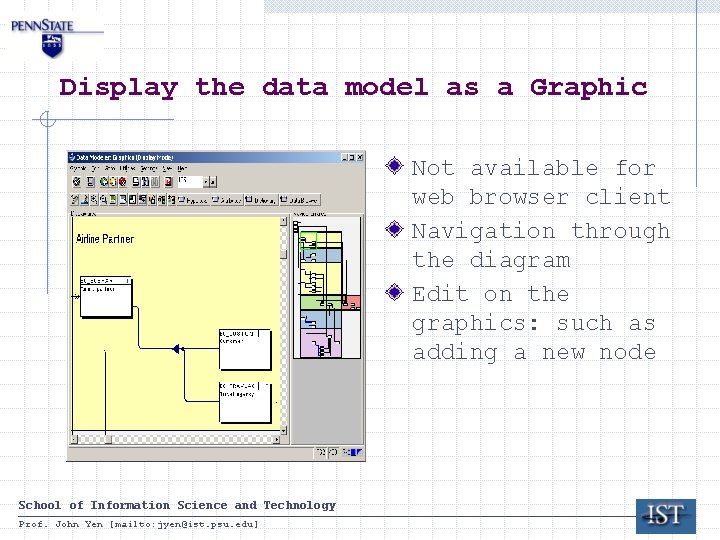
Task: Open the zoom percentage dropdown arrow
Action: pyautogui.click(x=206, y=182)
